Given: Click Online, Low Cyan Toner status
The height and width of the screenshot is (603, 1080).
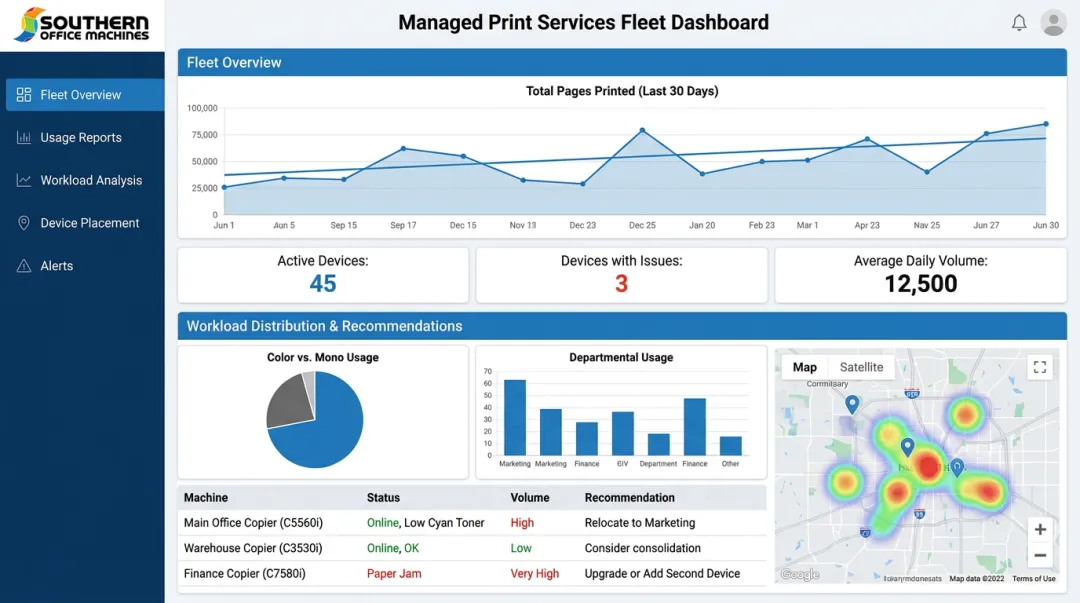Looking at the screenshot, I should [426, 522].
